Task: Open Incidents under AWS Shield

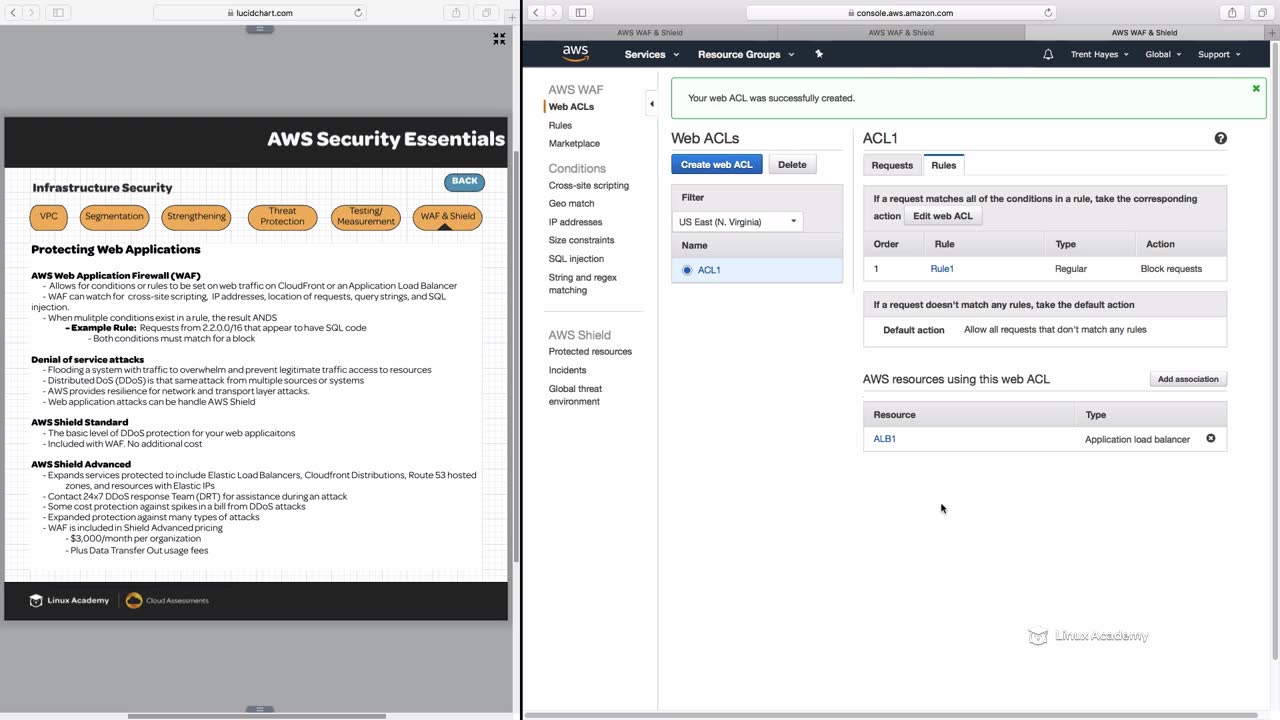Action: click(x=567, y=370)
